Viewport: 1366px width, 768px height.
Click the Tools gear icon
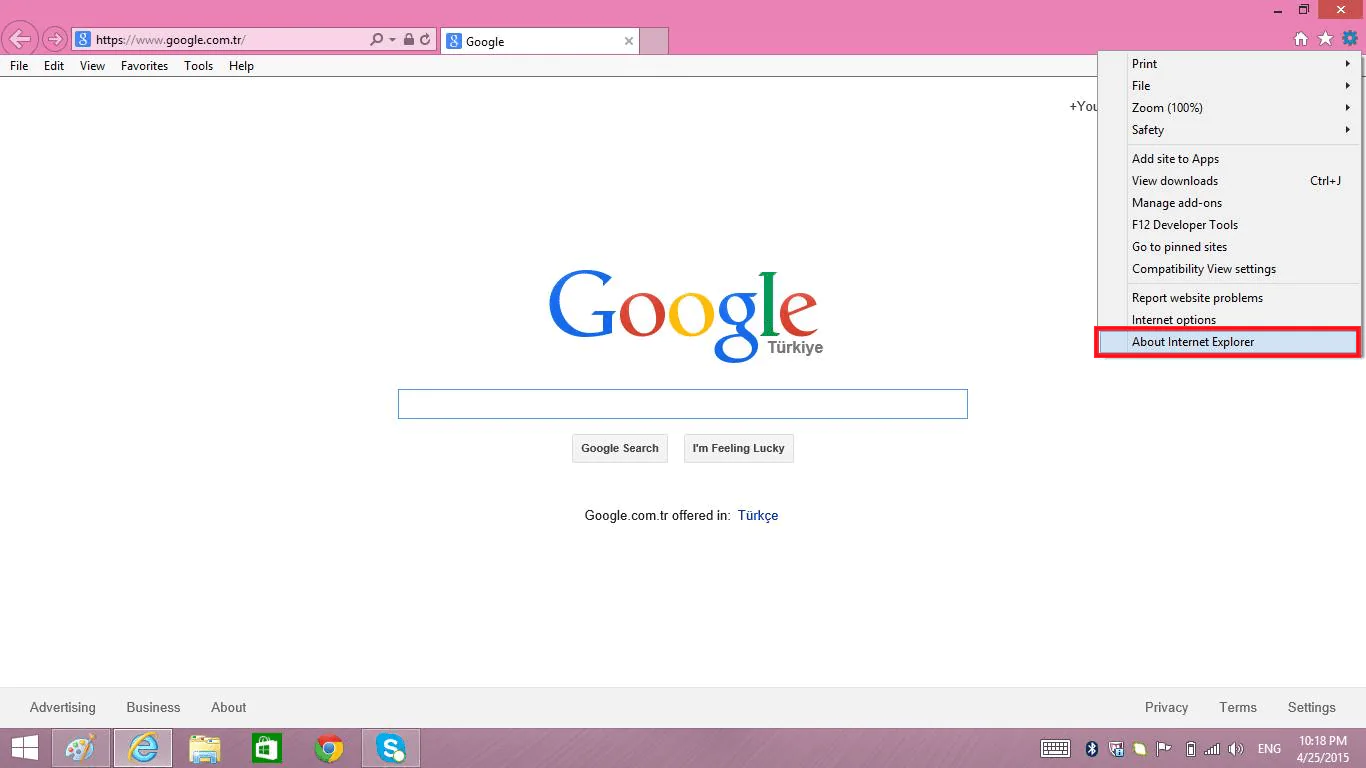(1350, 38)
